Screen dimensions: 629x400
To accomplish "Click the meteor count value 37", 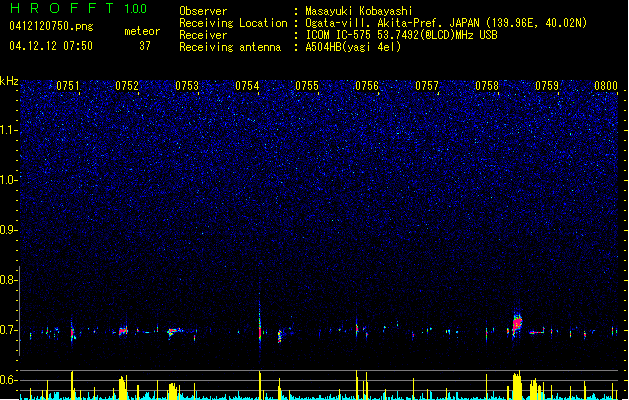I will tap(145, 46).
